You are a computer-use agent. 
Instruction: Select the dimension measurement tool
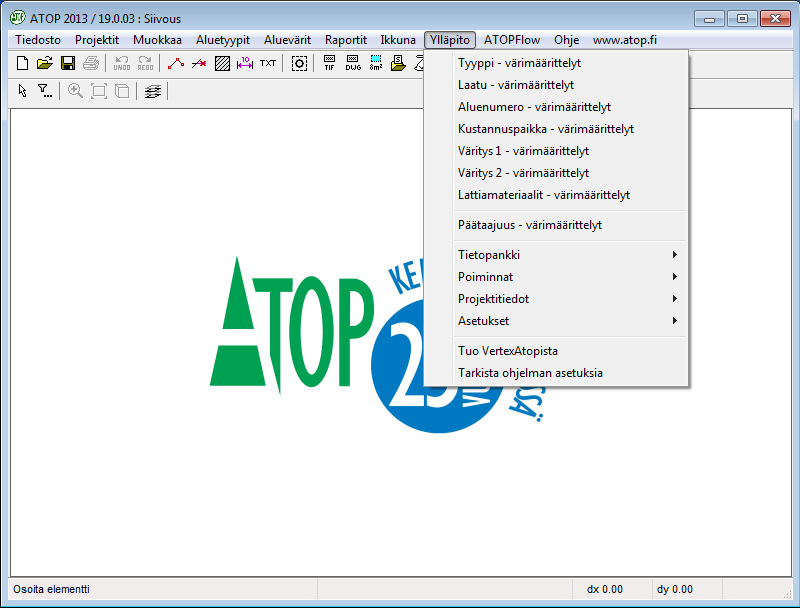245,63
